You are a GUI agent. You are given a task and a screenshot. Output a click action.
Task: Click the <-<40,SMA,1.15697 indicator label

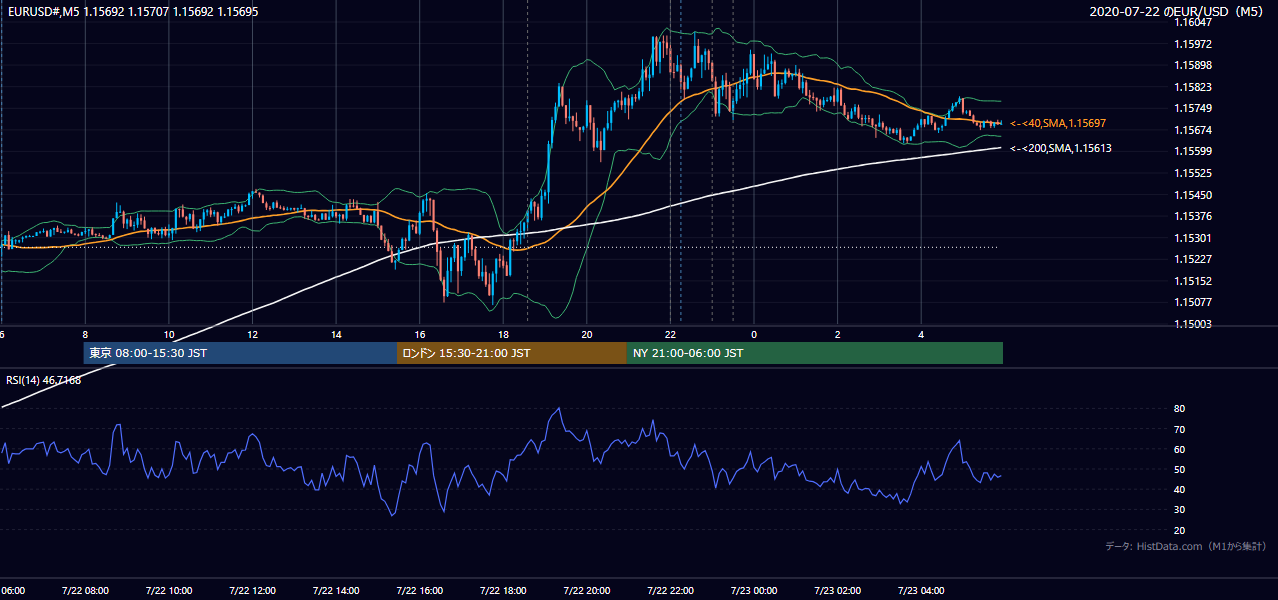coord(1057,123)
